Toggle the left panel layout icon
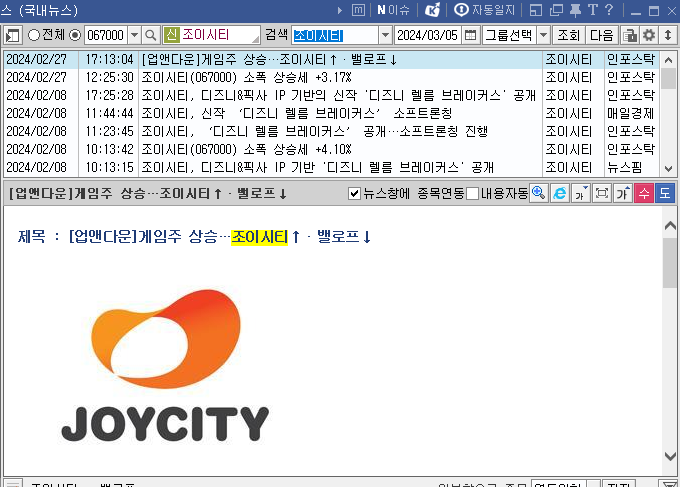Screen dimensions: 680x487 (13, 35)
